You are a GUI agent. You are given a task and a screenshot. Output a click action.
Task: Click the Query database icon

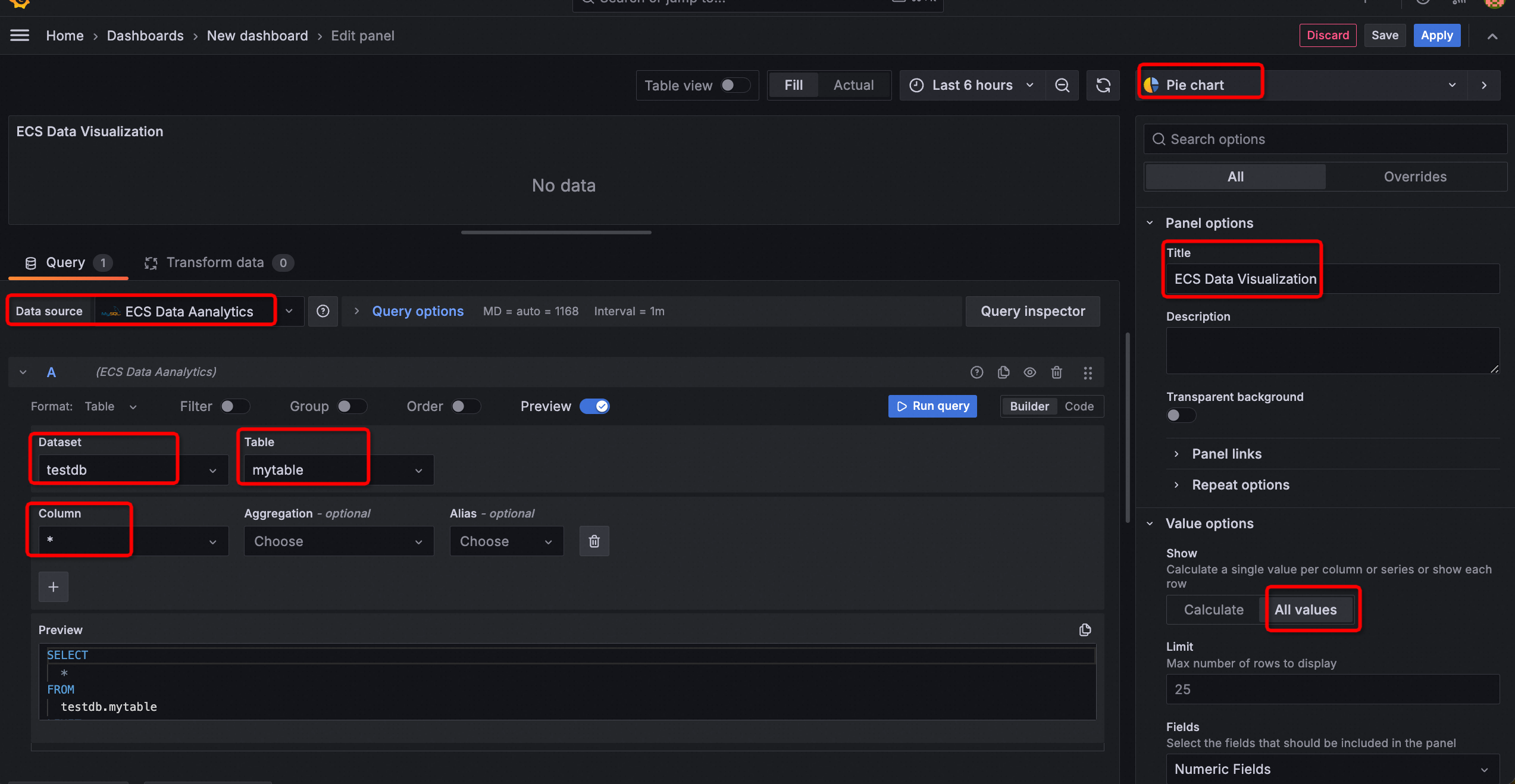pos(31,263)
